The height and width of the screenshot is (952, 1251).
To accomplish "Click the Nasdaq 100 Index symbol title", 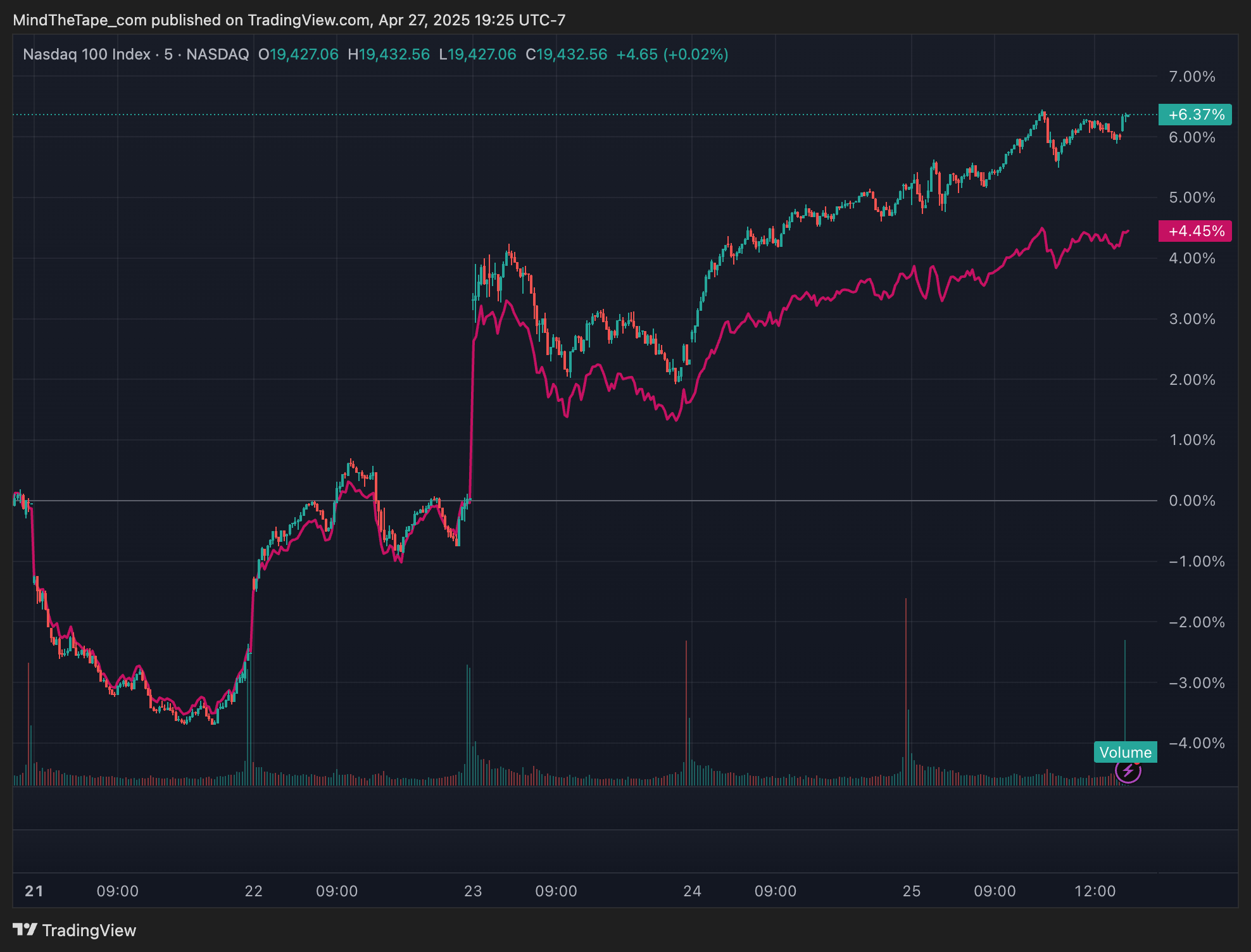I will click(x=86, y=54).
